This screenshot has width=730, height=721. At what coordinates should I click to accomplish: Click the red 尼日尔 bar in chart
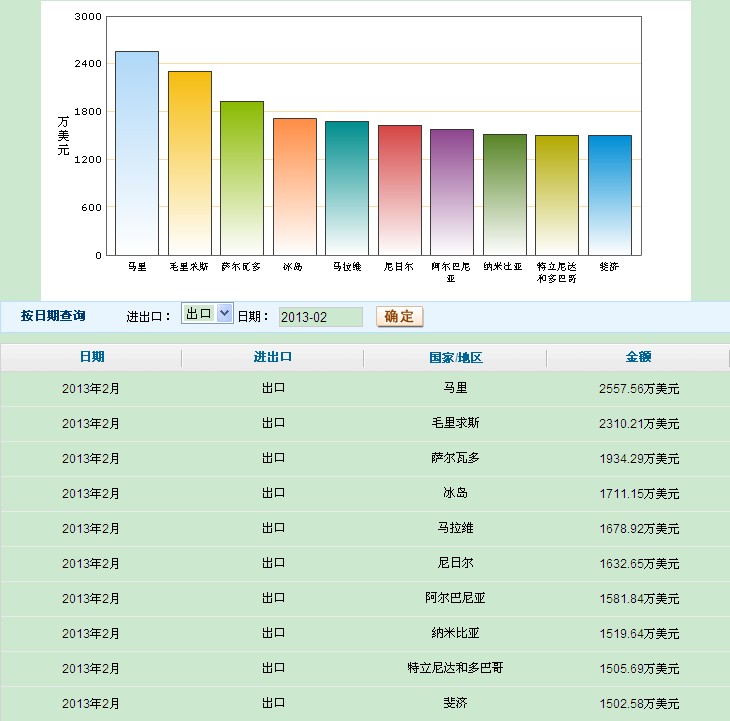point(400,190)
